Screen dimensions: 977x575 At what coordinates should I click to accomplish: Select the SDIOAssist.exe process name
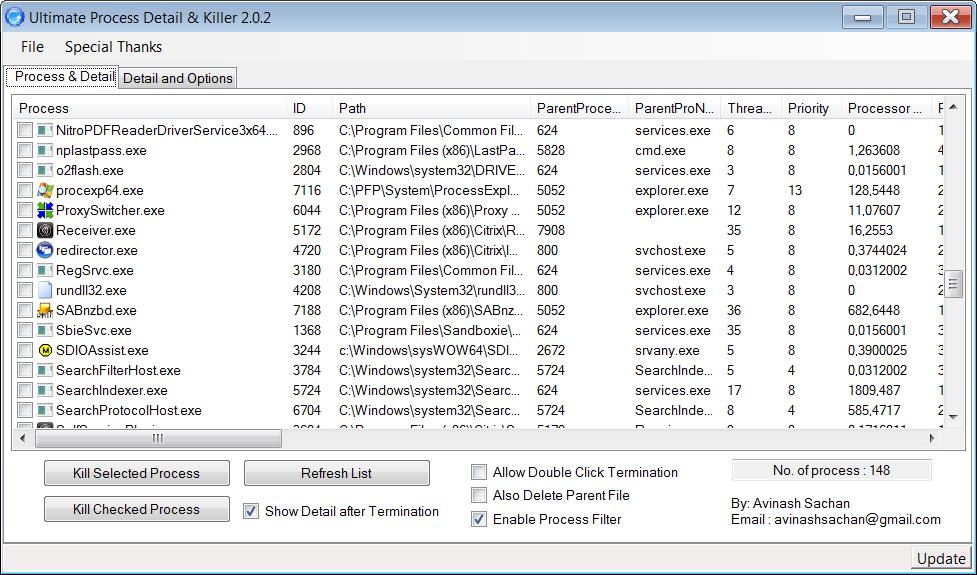[102, 350]
